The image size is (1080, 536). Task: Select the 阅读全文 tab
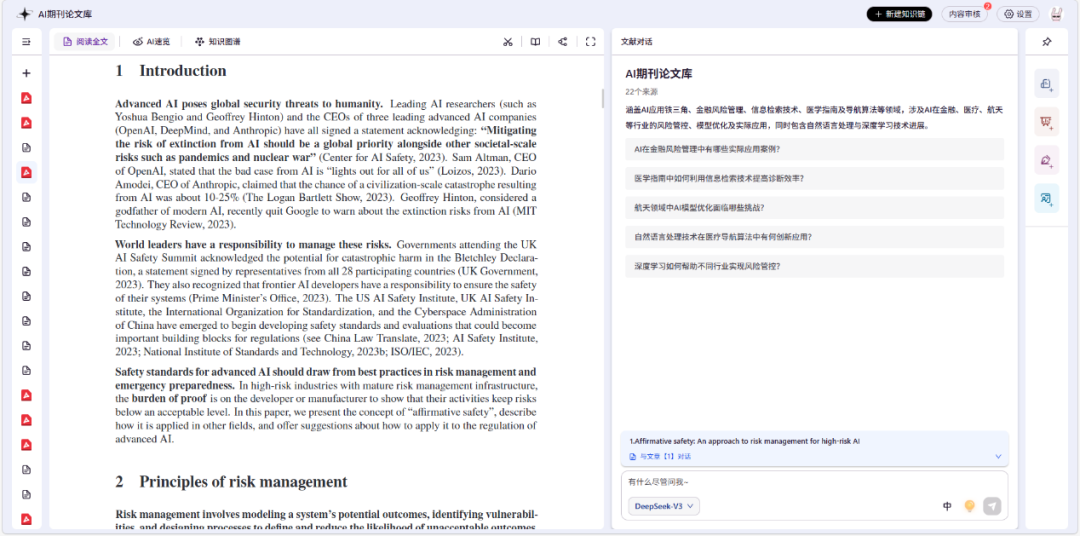[85, 42]
